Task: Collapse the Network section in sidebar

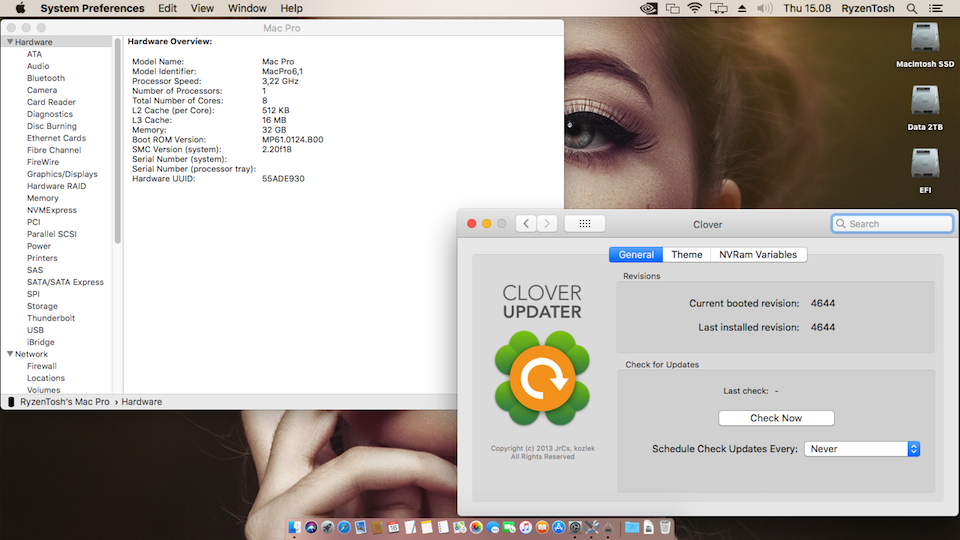Action: pyautogui.click(x=10, y=354)
